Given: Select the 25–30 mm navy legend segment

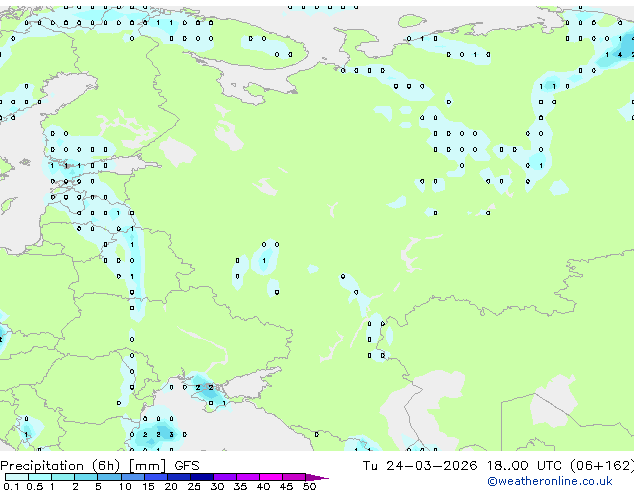Looking at the screenshot, I should pyautogui.click(x=201, y=477).
